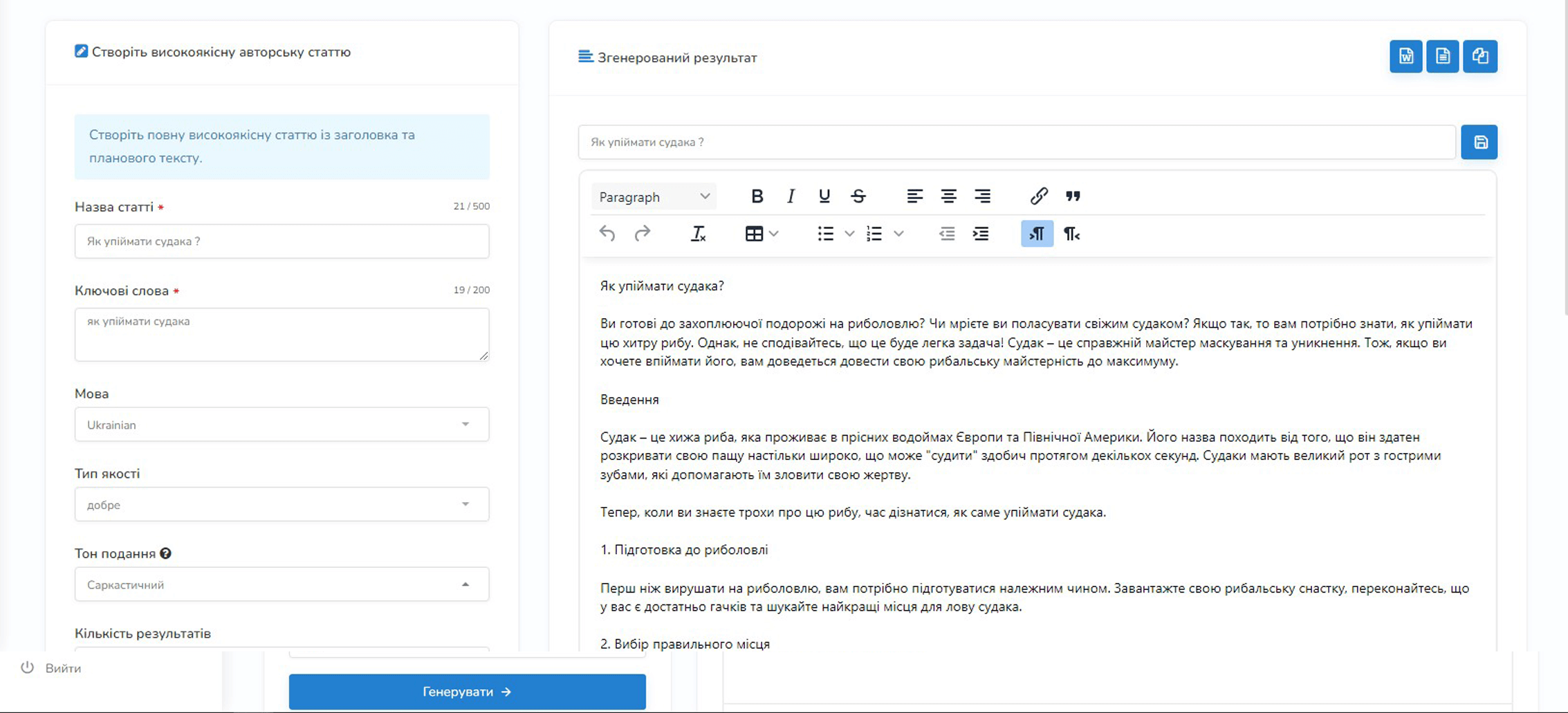Align text to the left
This screenshot has height=713, width=1568.
pyautogui.click(x=914, y=196)
